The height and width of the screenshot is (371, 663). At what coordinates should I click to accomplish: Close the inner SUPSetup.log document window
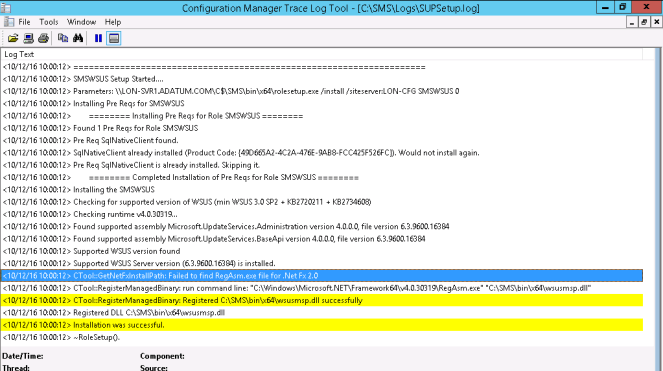point(656,22)
